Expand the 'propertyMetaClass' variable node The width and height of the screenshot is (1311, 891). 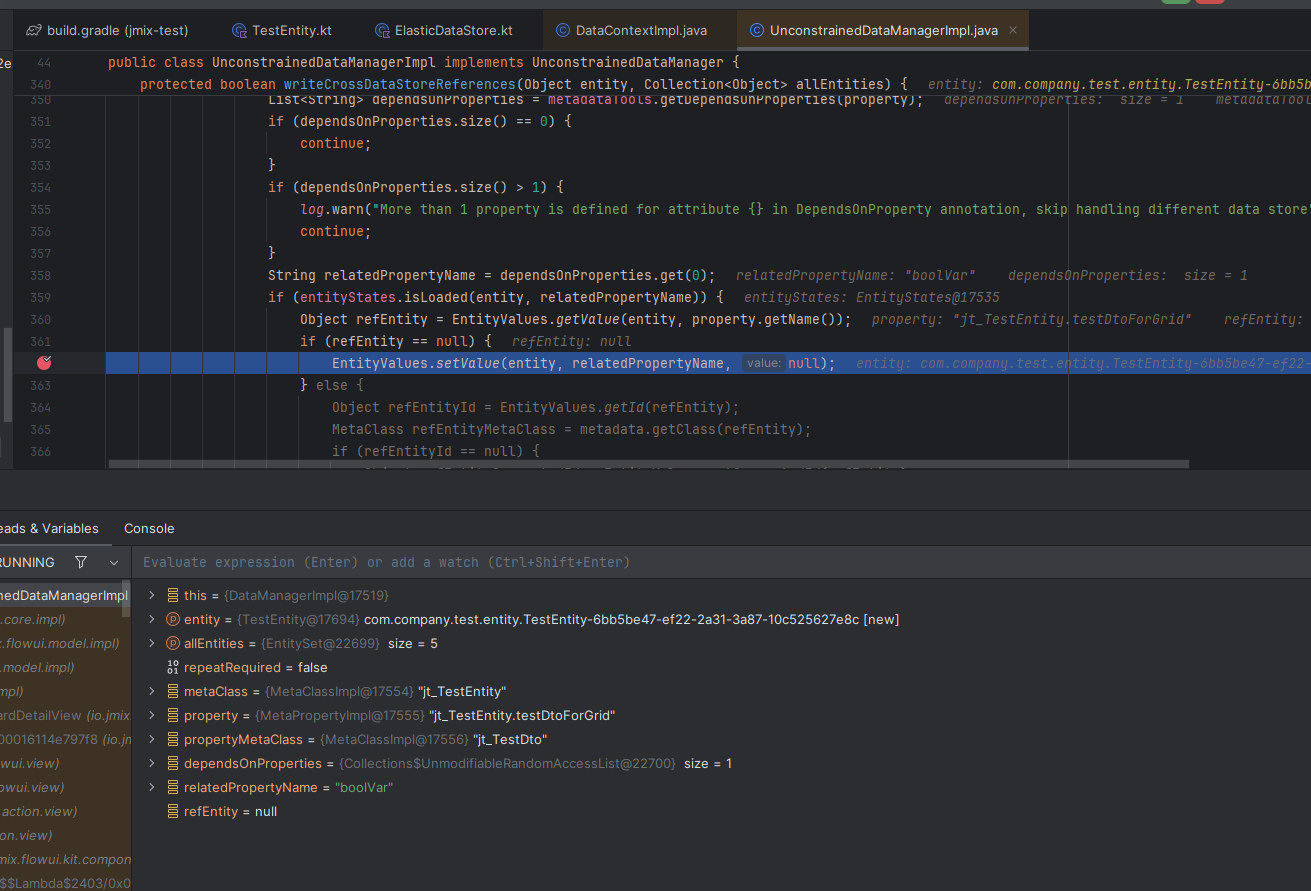[x=152, y=740]
